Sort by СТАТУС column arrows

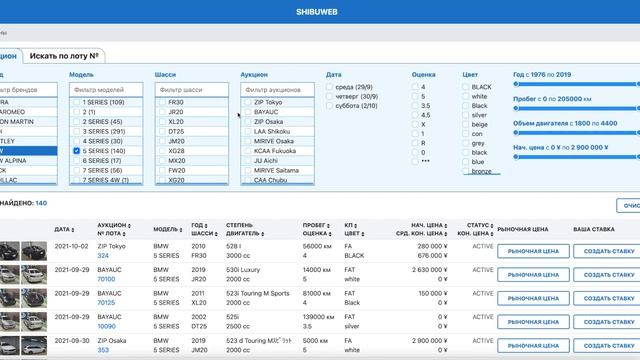coord(491,226)
